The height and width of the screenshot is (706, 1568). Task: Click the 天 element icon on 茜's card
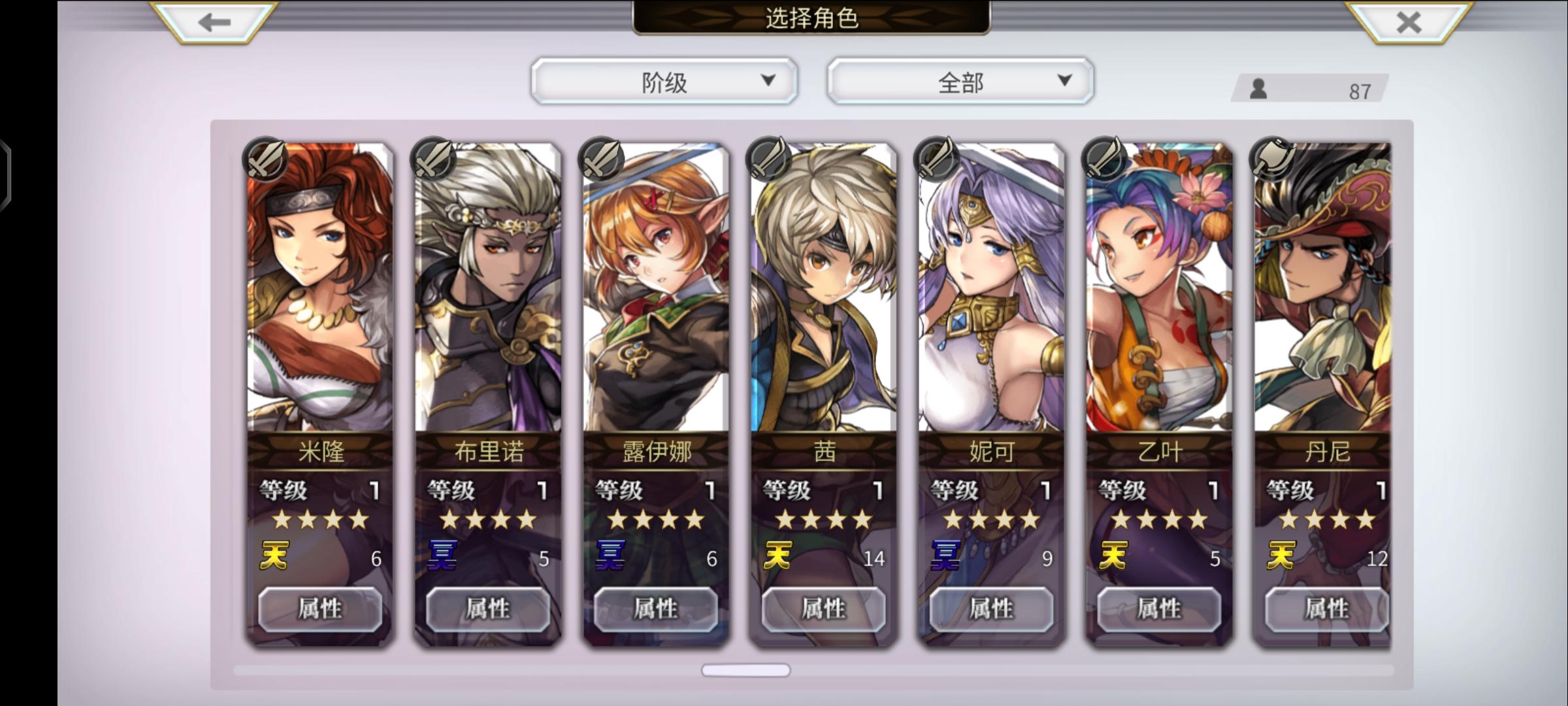pos(778,556)
